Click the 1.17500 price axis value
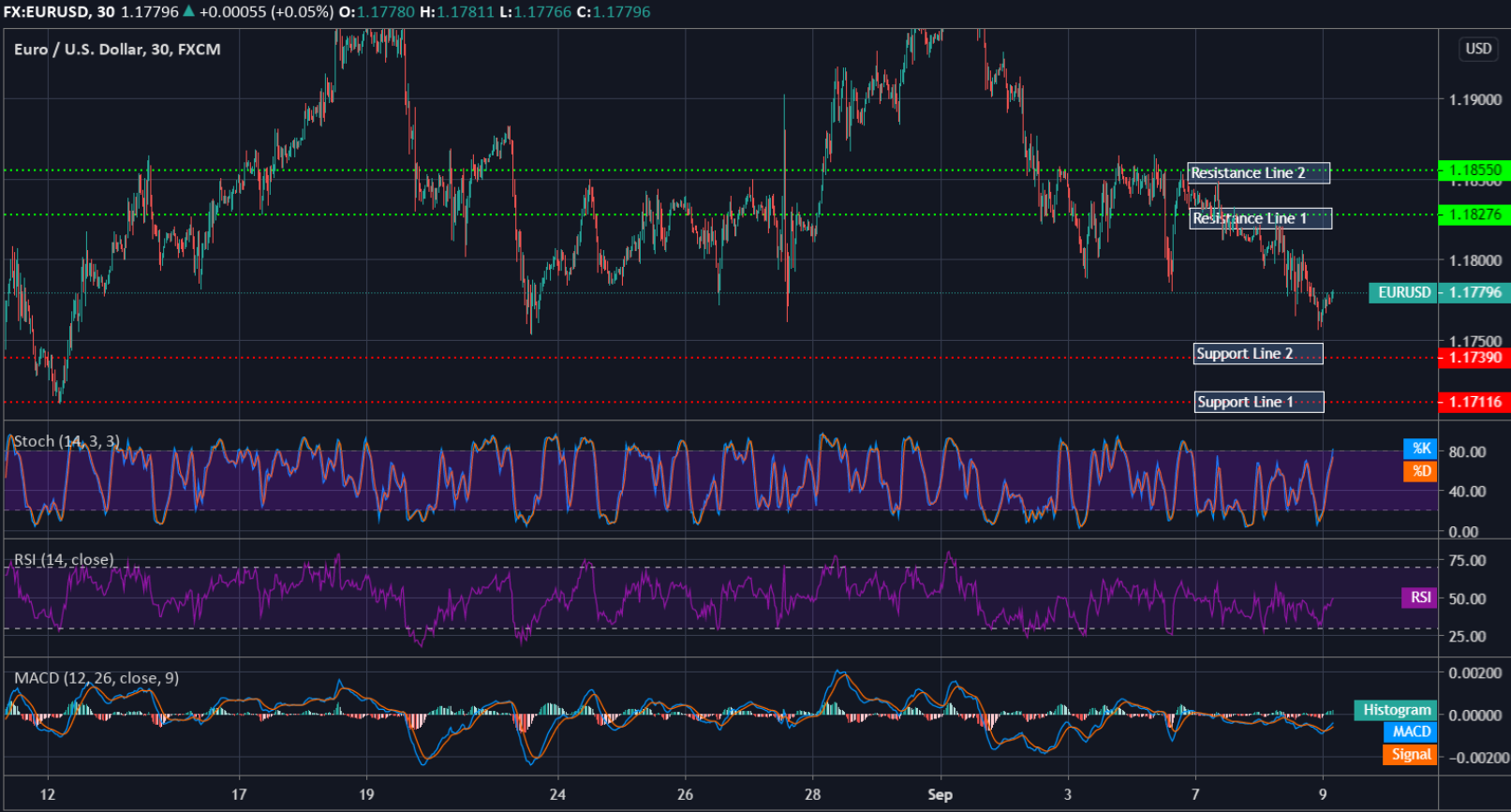Viewport: 1511px width, 812px height. (x=1474, y=342)
